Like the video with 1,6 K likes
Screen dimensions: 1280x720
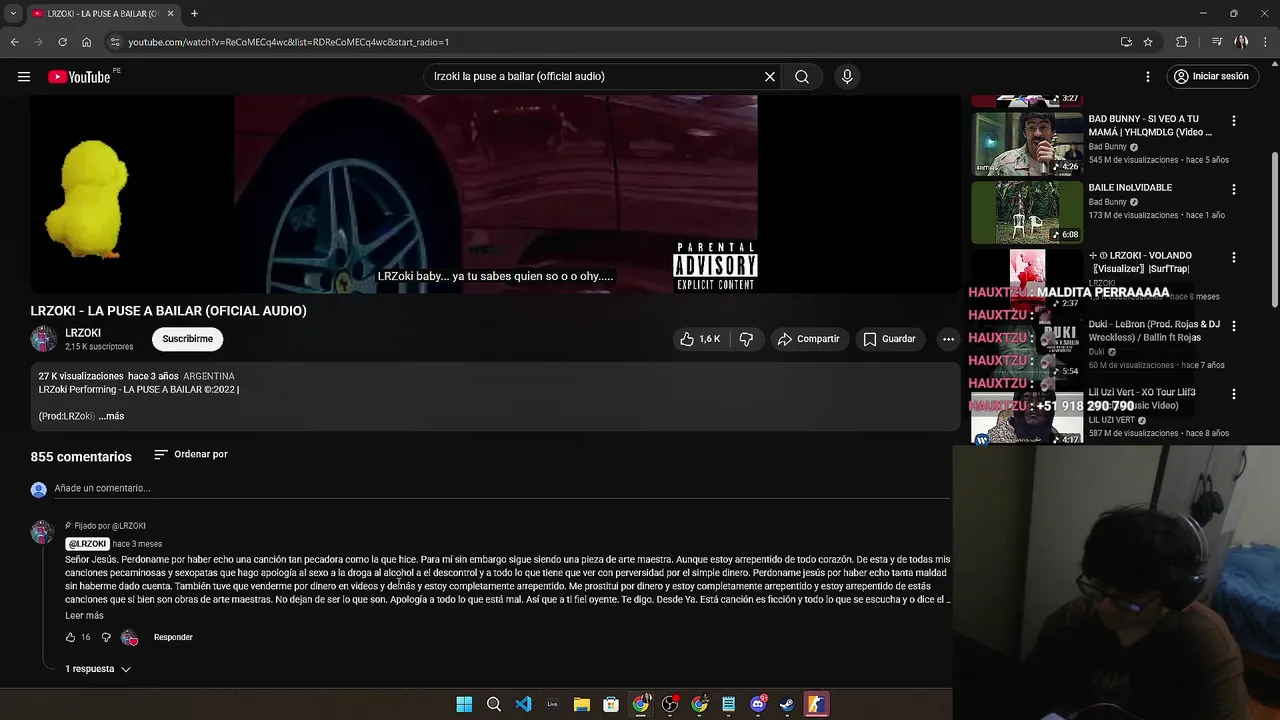click(700, 339)
